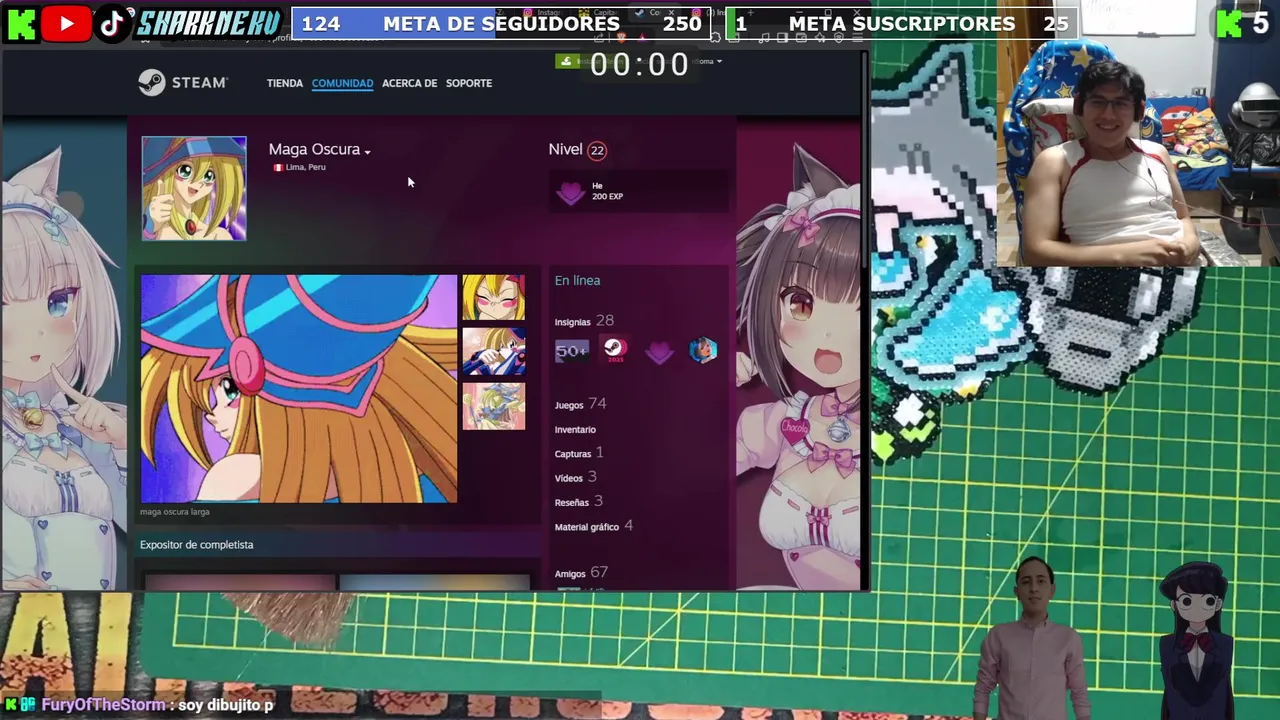Screen dimensions: 1280x720
Task: Open the Steam 2021 red badge
Action: click(x=614, y=351)
